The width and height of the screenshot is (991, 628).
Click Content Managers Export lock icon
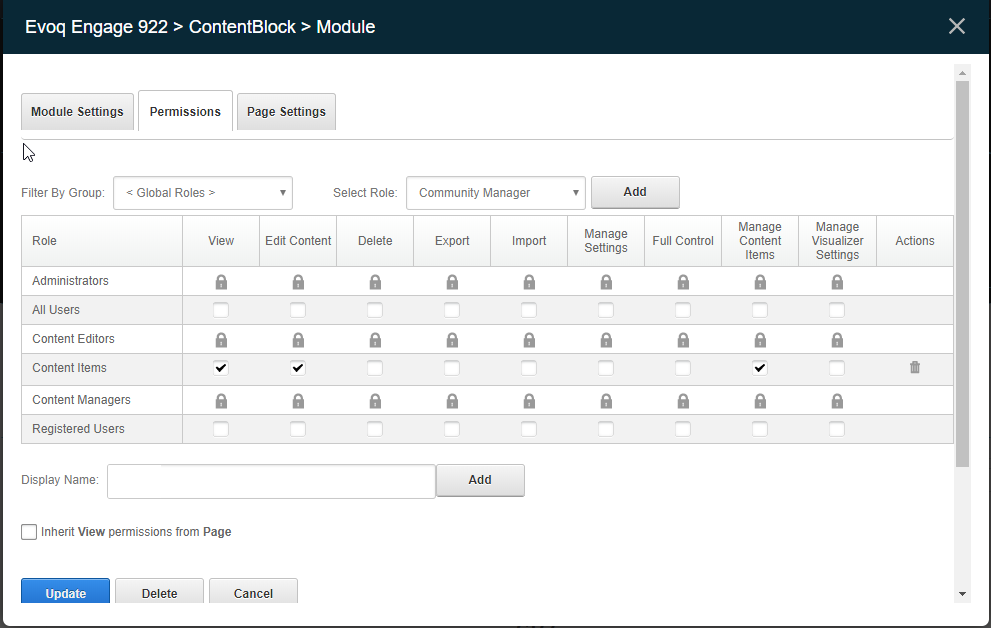[452, 401]
